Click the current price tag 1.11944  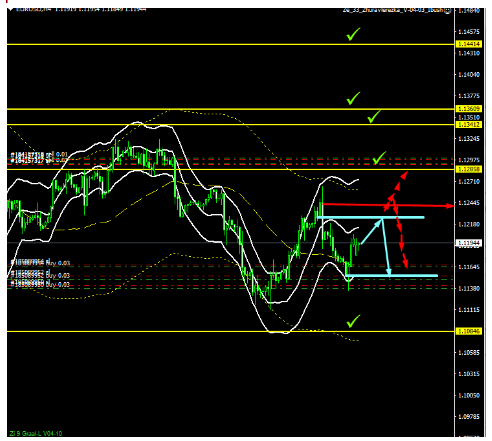[469, 243]
